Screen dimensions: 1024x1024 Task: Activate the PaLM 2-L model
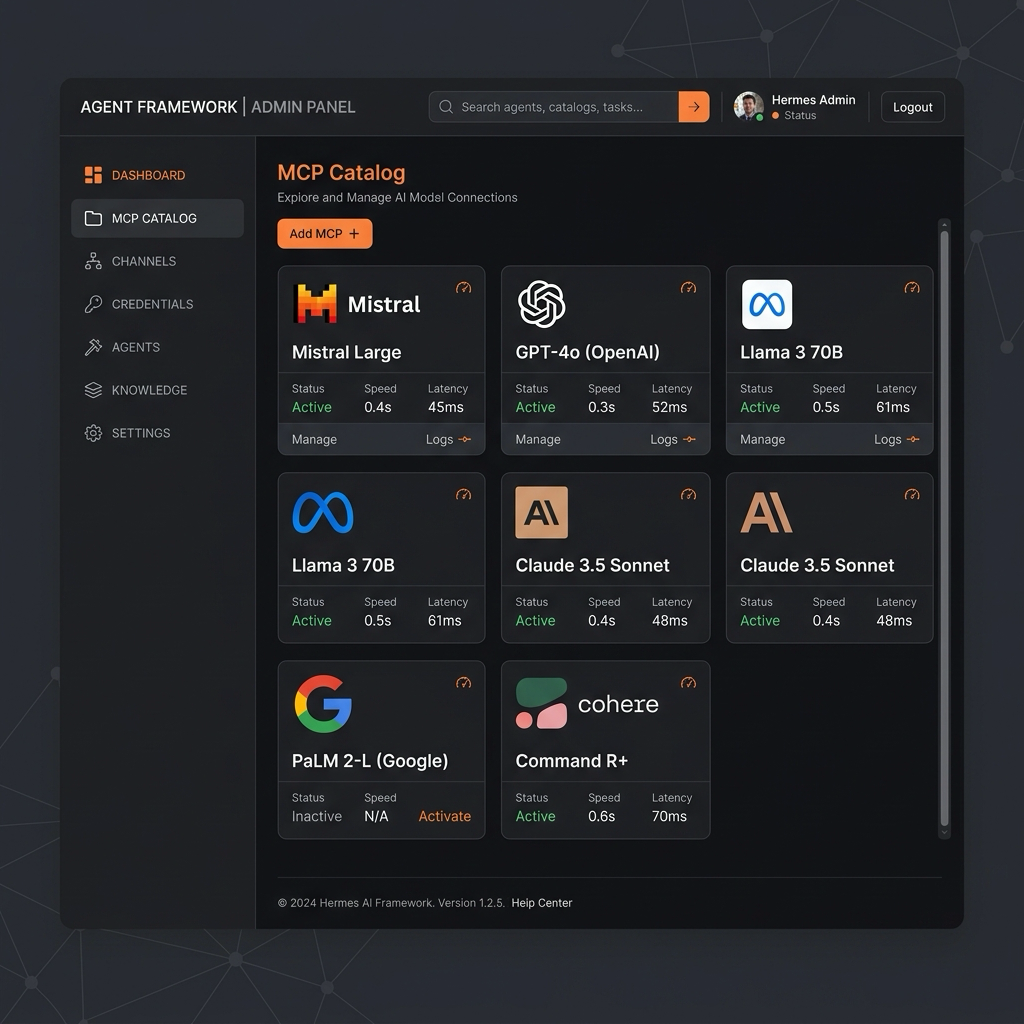tap(445, 816)
